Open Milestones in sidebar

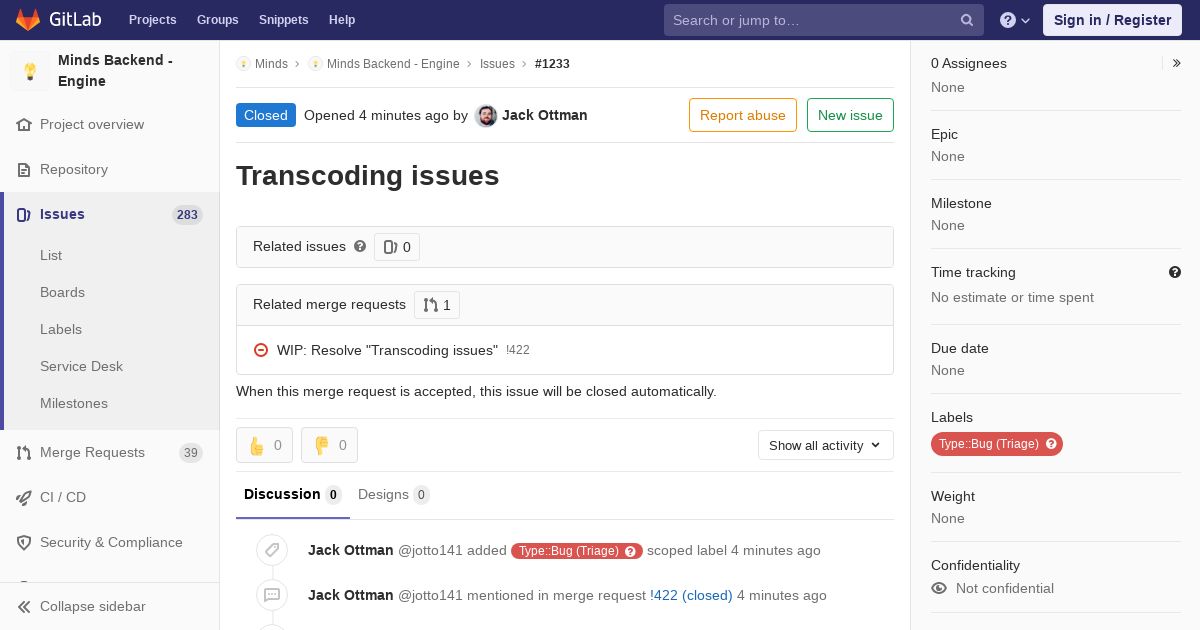tap(74, 404)
